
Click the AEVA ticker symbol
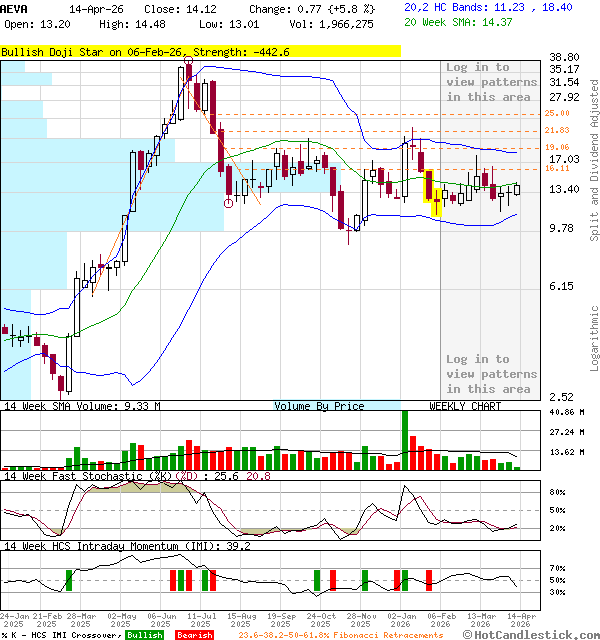[15, 8]
